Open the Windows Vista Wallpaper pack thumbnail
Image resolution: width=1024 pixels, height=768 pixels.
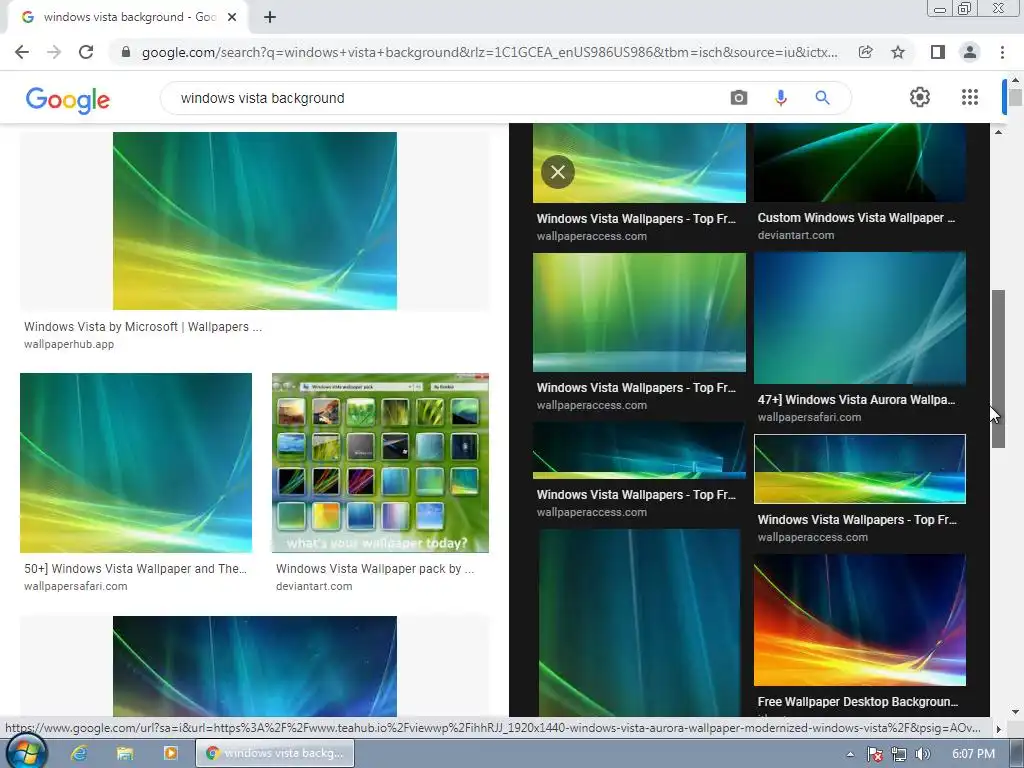tap(380, 463)
